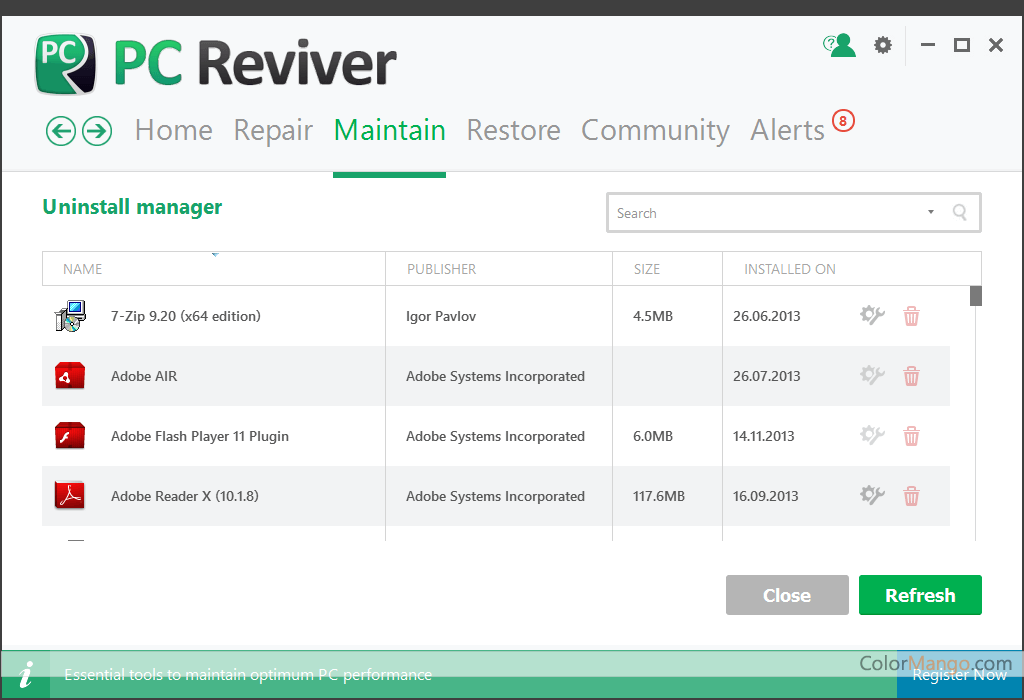
Task: Open the help user account icon
Action: click(x=839, y=45)
